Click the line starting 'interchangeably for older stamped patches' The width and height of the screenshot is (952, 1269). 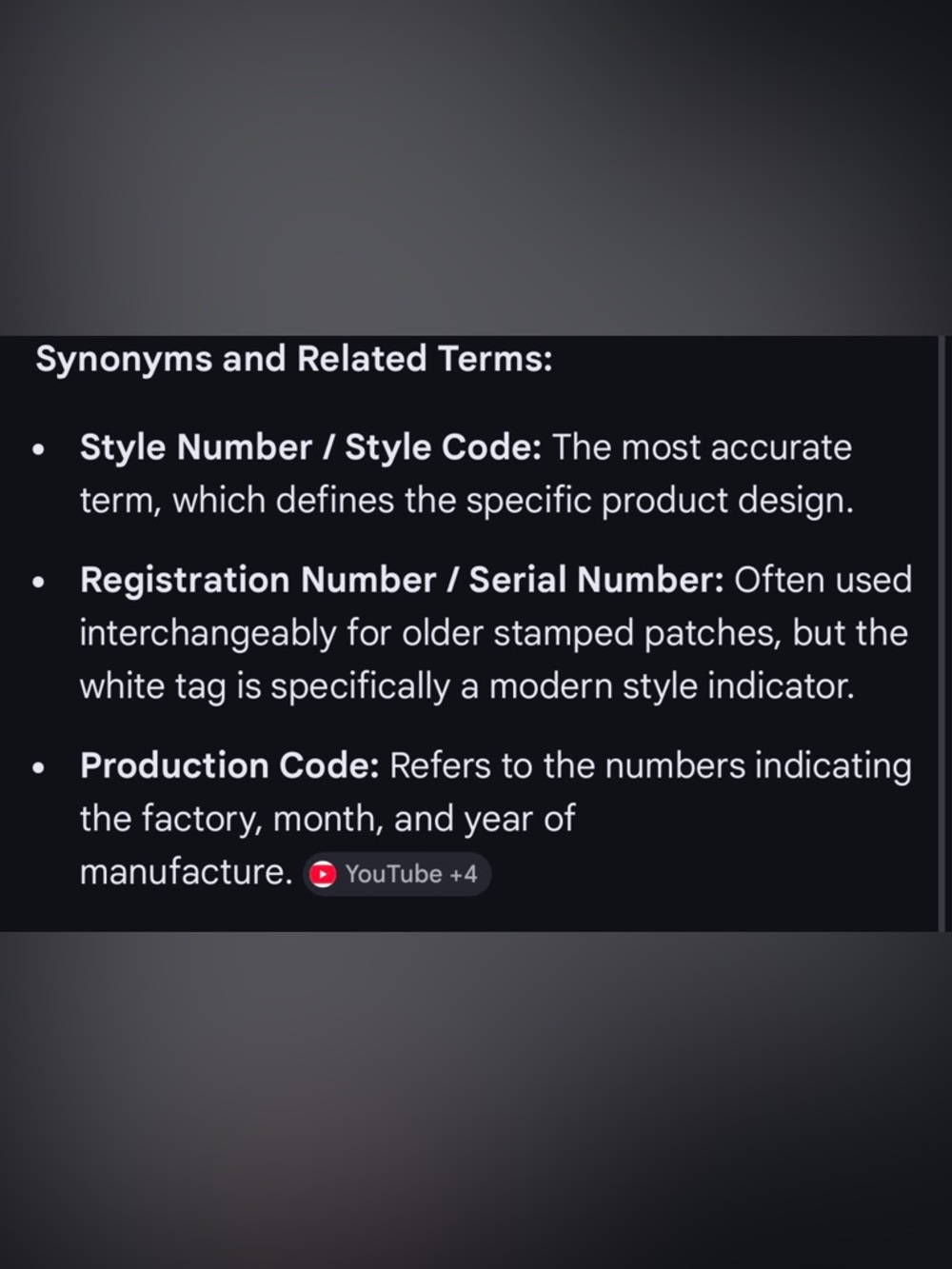click(493, 633)
